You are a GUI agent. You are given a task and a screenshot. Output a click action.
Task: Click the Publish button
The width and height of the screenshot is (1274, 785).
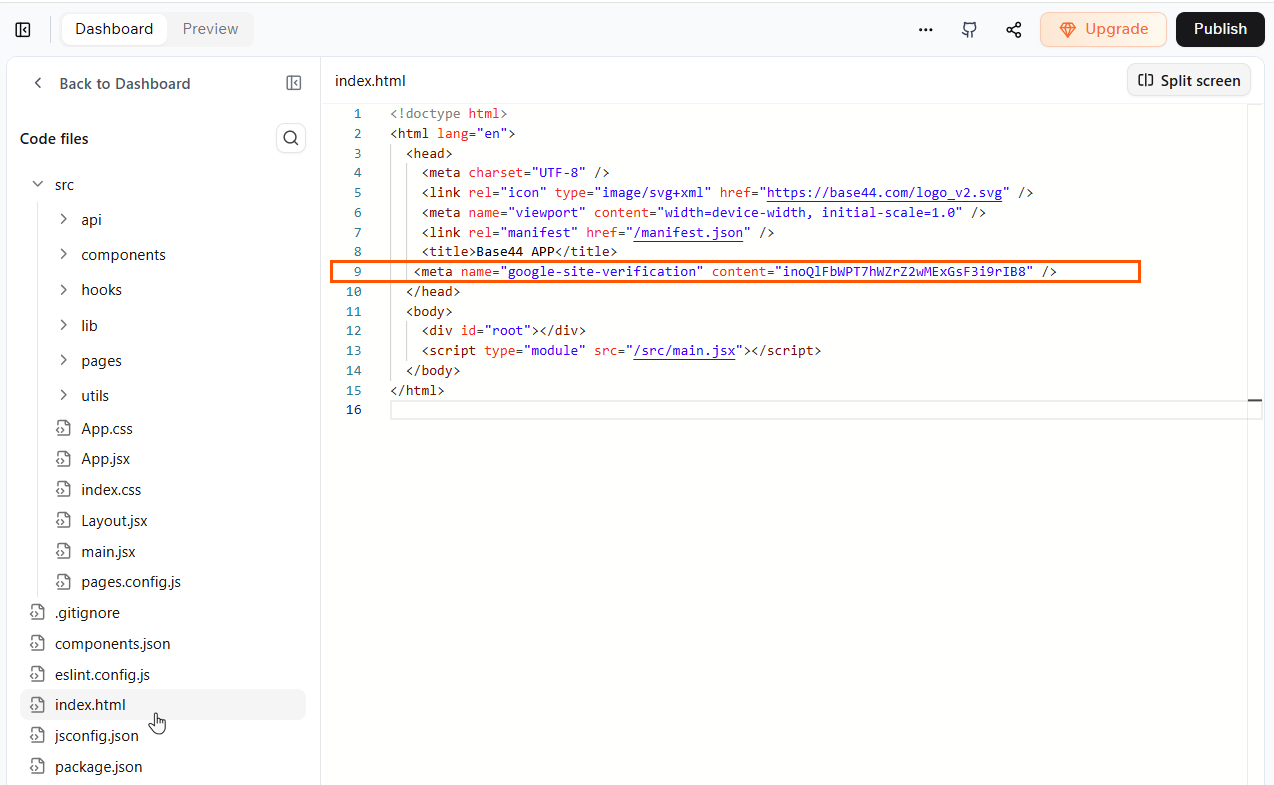tap(1220, 29)
